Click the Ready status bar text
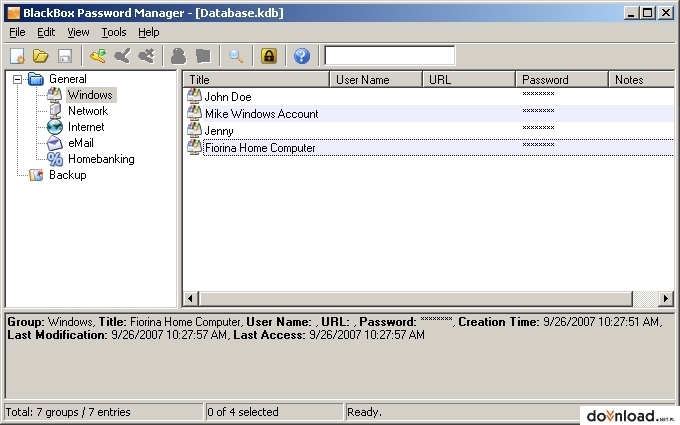Screen dimensions: 680x425 [364, 412]
